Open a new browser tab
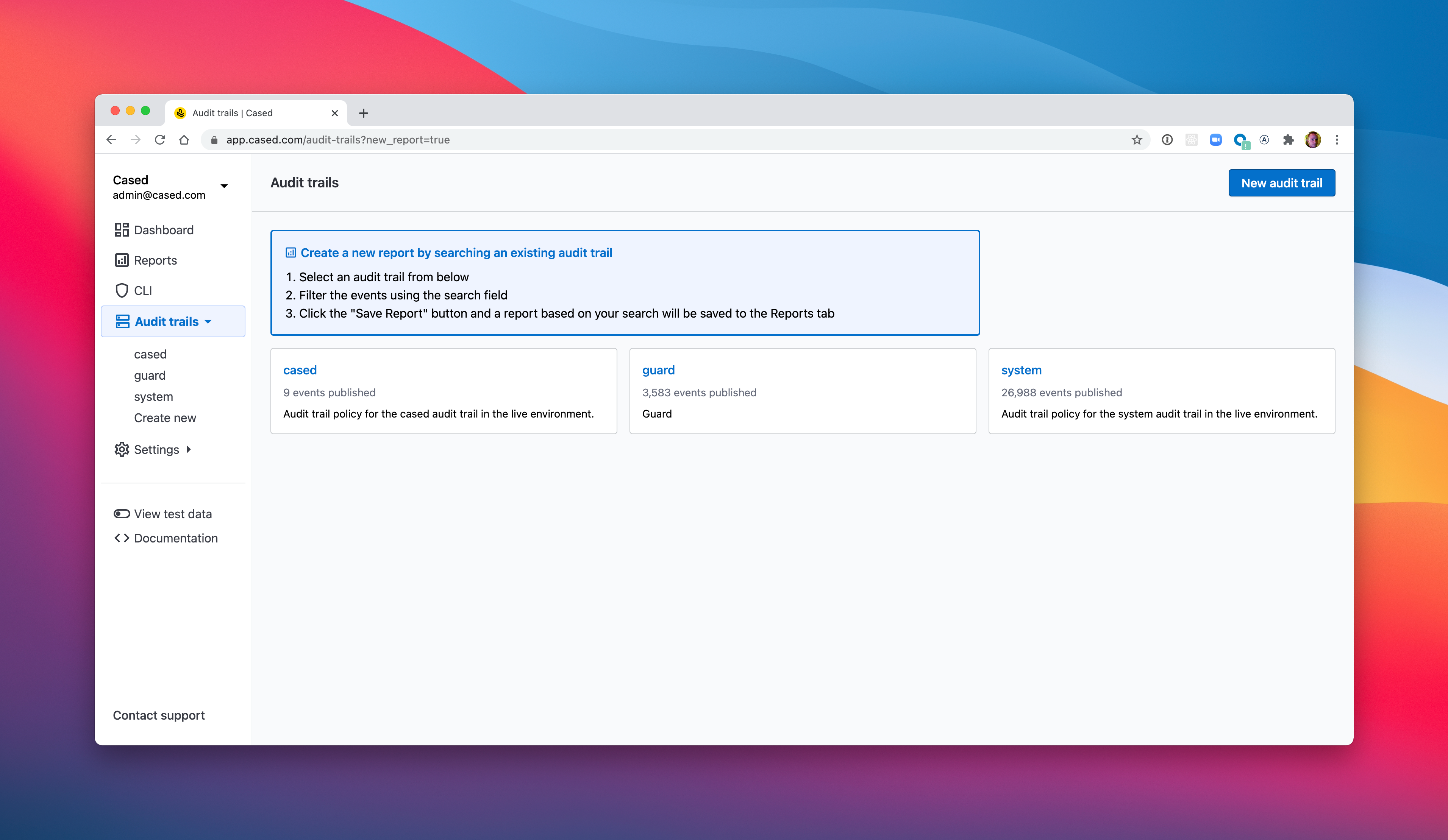 coord(363,113)
